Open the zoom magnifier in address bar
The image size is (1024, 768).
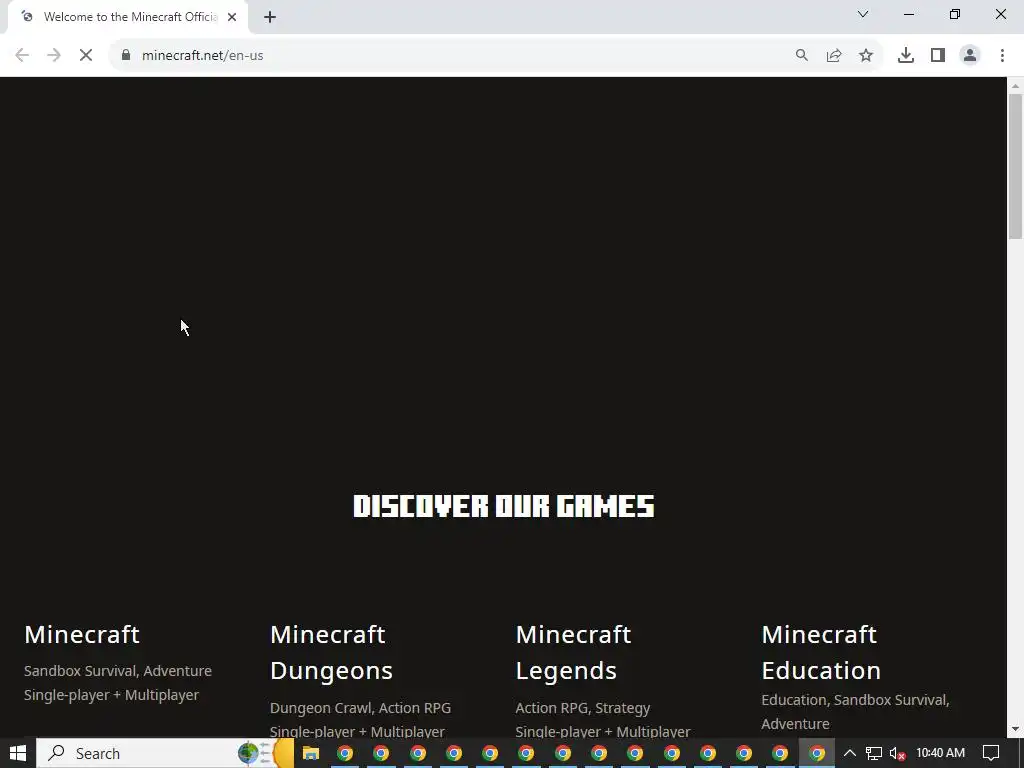click(x=801, y=56)
